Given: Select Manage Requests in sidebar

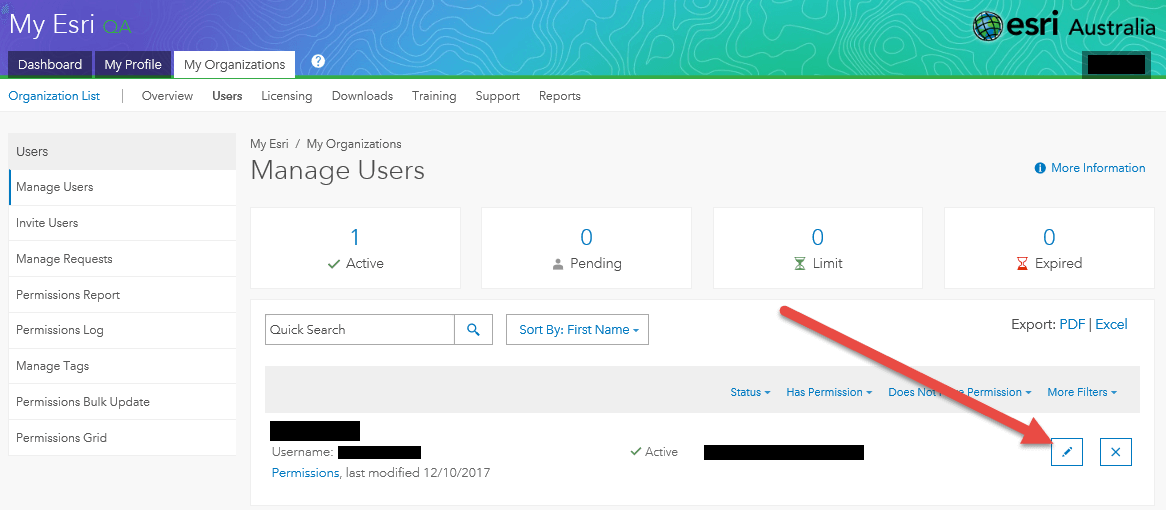Looking at the screenshot, I should point(123,259).
